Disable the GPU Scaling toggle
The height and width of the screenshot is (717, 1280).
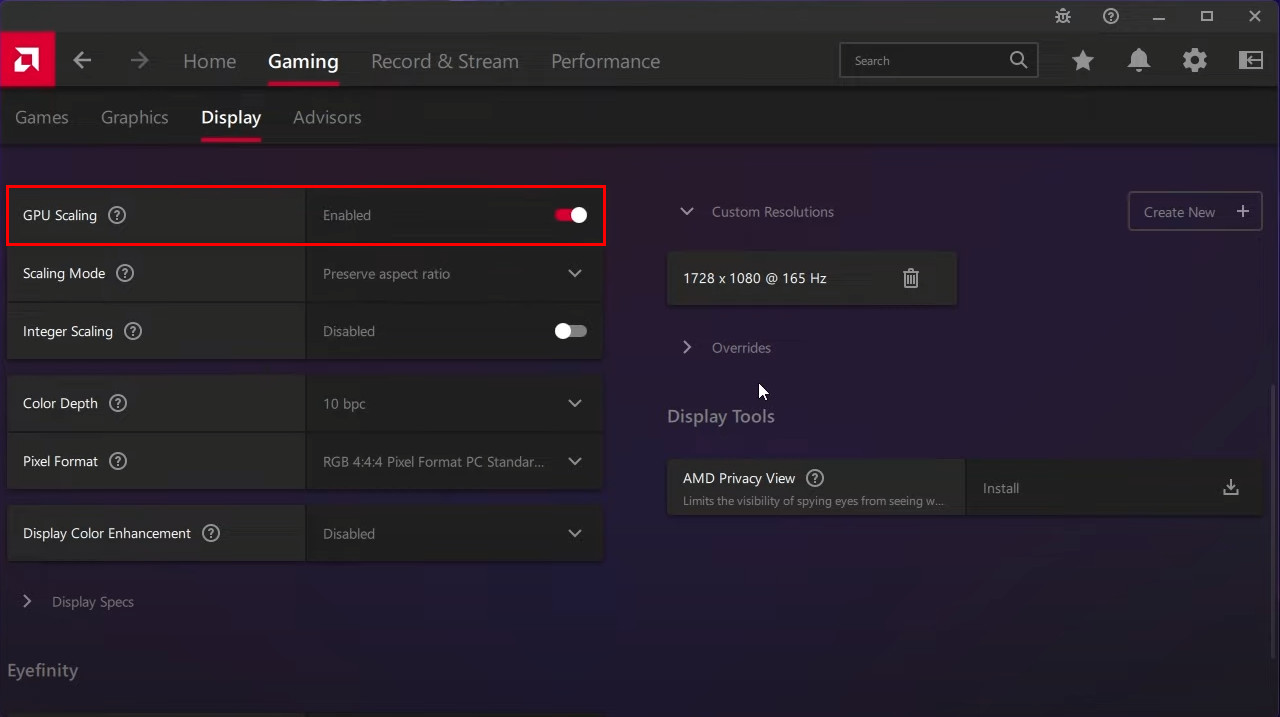pos(571,215)
